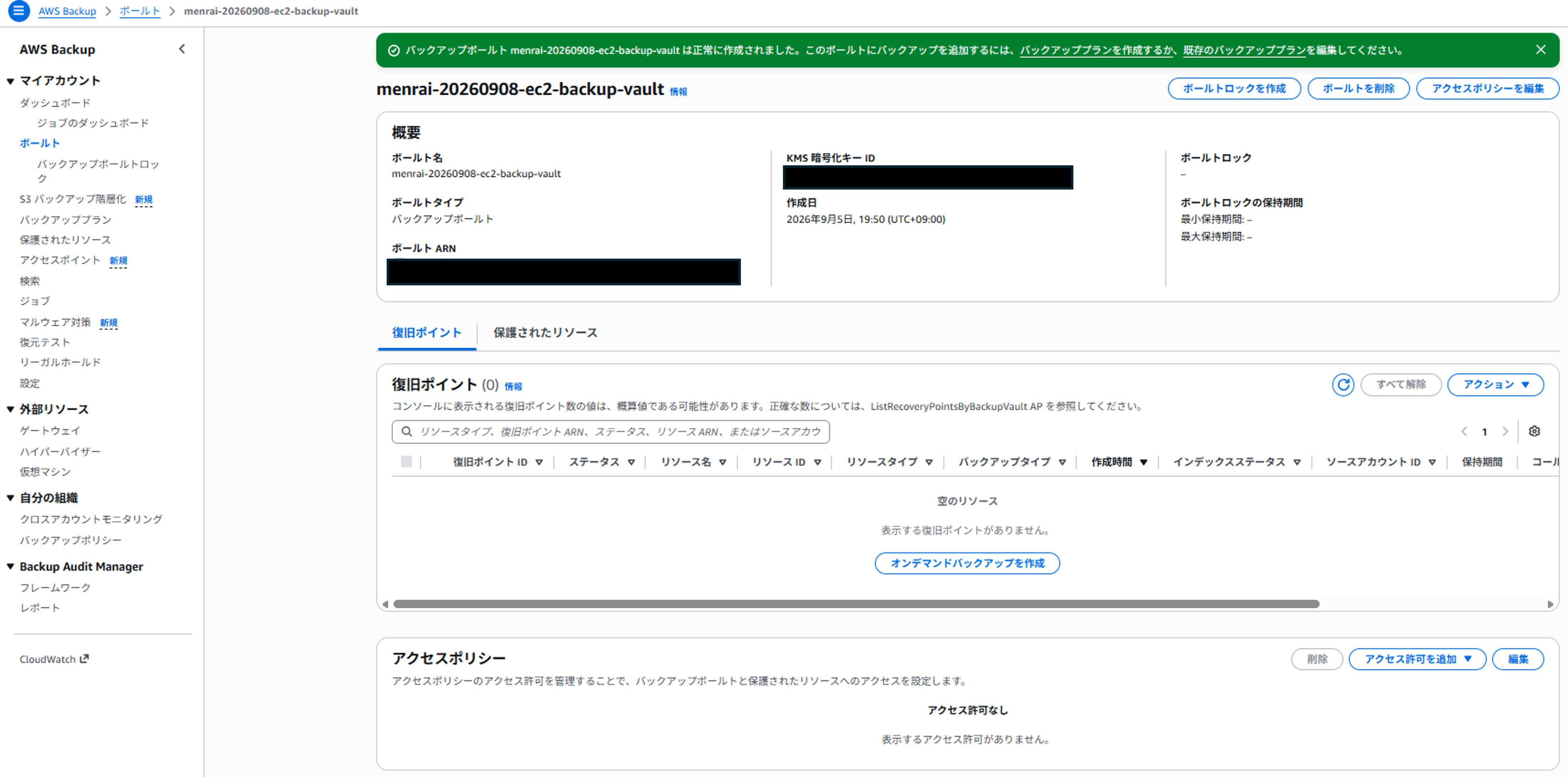
Task: Collapse the マイアカウント section
Action: (x=10, y=81)
